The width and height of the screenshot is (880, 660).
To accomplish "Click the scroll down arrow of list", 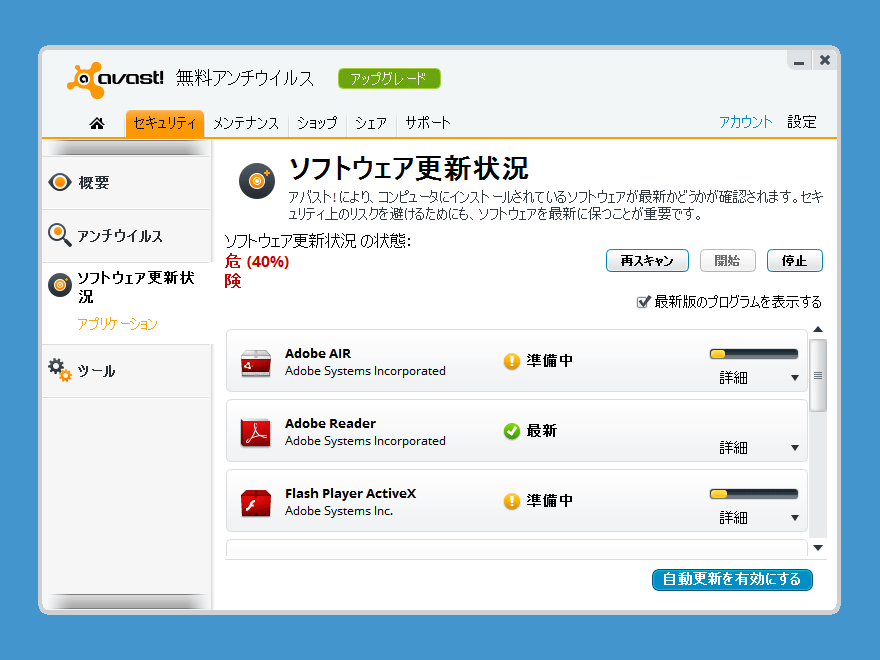I will [x=818, y=548].
